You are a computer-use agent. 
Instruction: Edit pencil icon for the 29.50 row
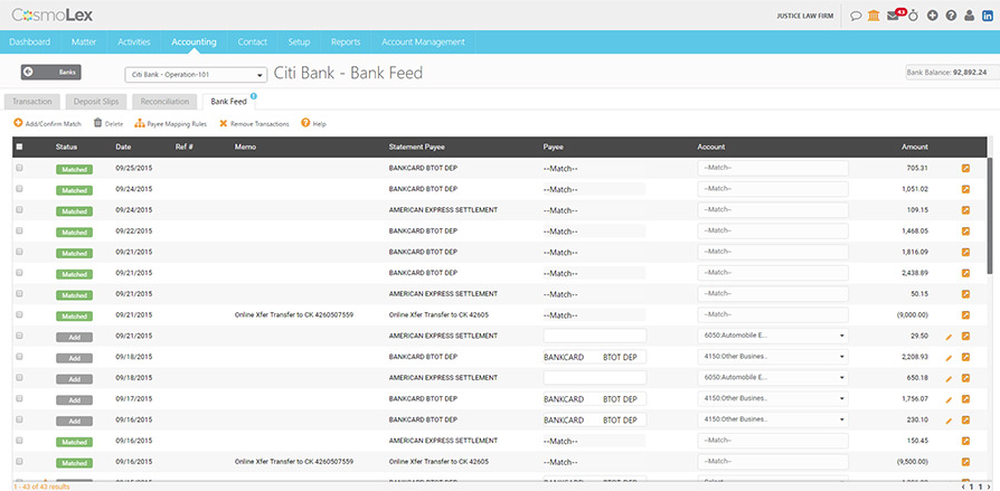[948, 336]
